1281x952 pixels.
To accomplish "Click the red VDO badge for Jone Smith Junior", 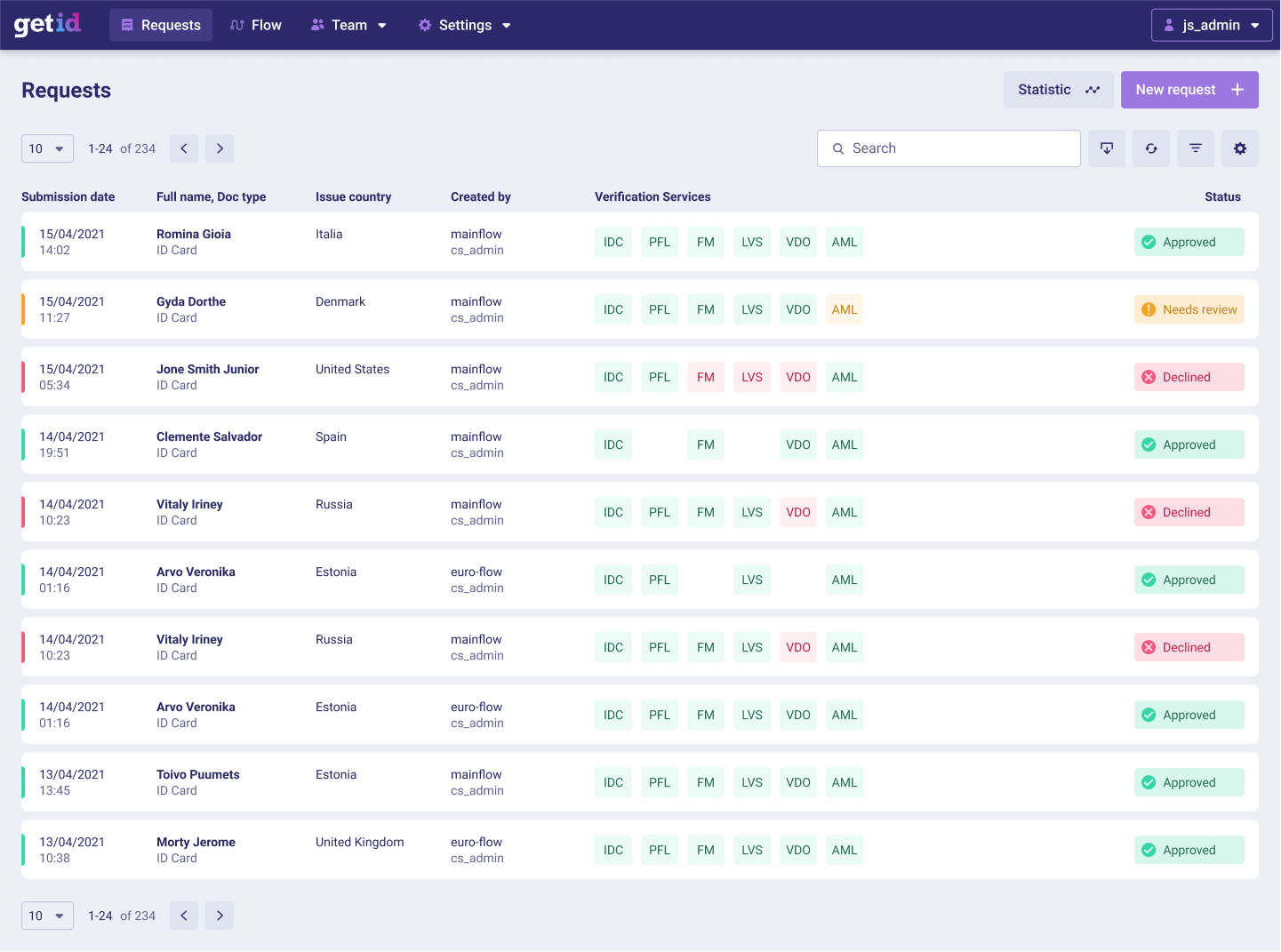I will coord(797,377).
